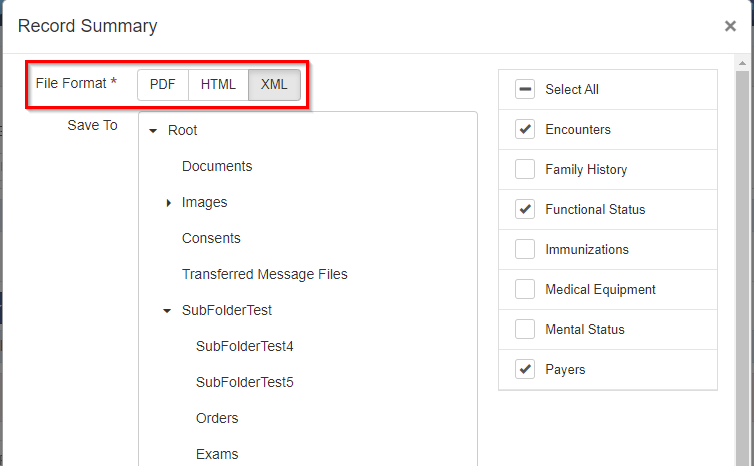Screen dimensions: 754x466
Task: Check the Family History checkbox
Action: click(x=525, y=169)
